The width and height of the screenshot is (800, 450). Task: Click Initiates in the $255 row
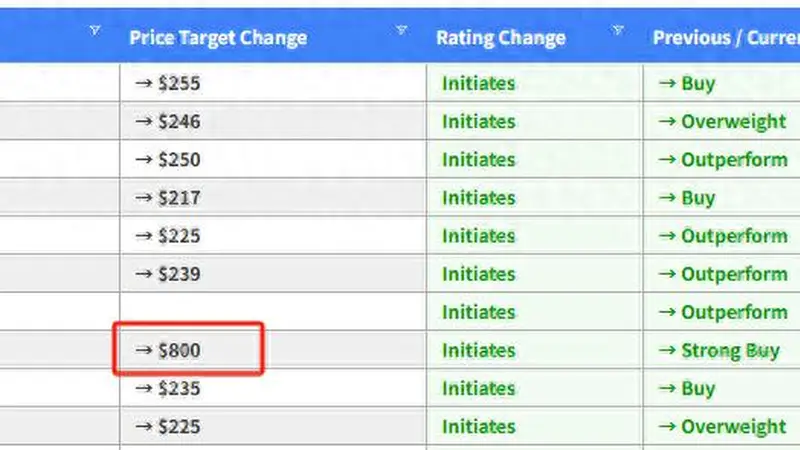tap(479, 83)
